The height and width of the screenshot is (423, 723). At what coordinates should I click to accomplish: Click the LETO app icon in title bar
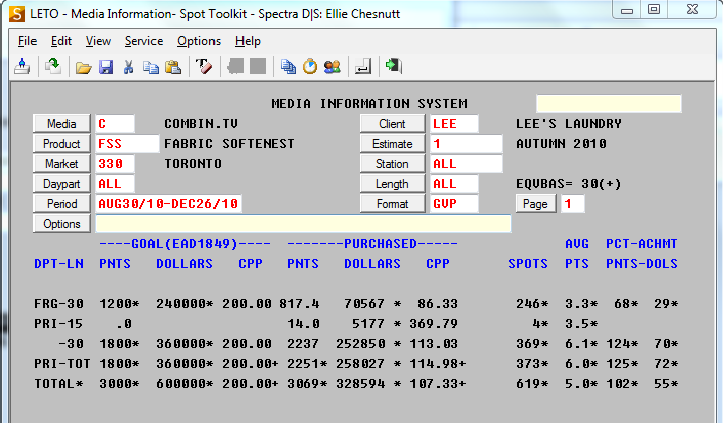click(x=17, y=14)
